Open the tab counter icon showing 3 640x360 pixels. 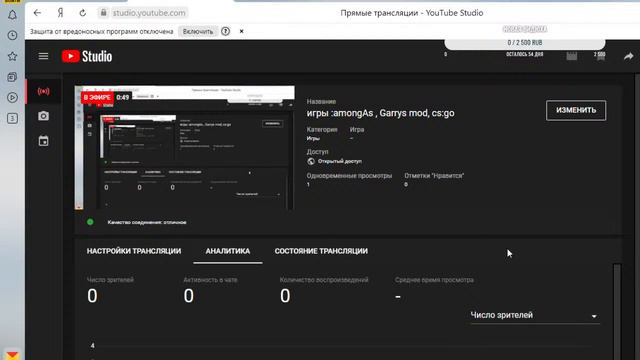tap(12, 118)
